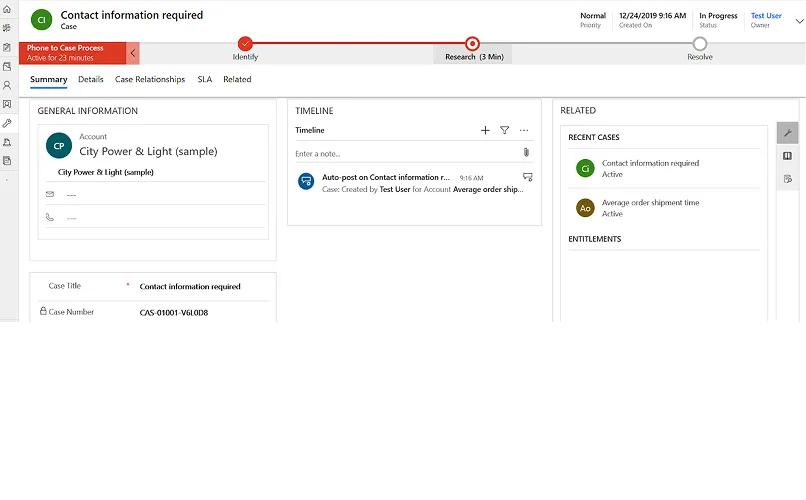Click the Home icon in left sidebar

[x=7, y=9]
